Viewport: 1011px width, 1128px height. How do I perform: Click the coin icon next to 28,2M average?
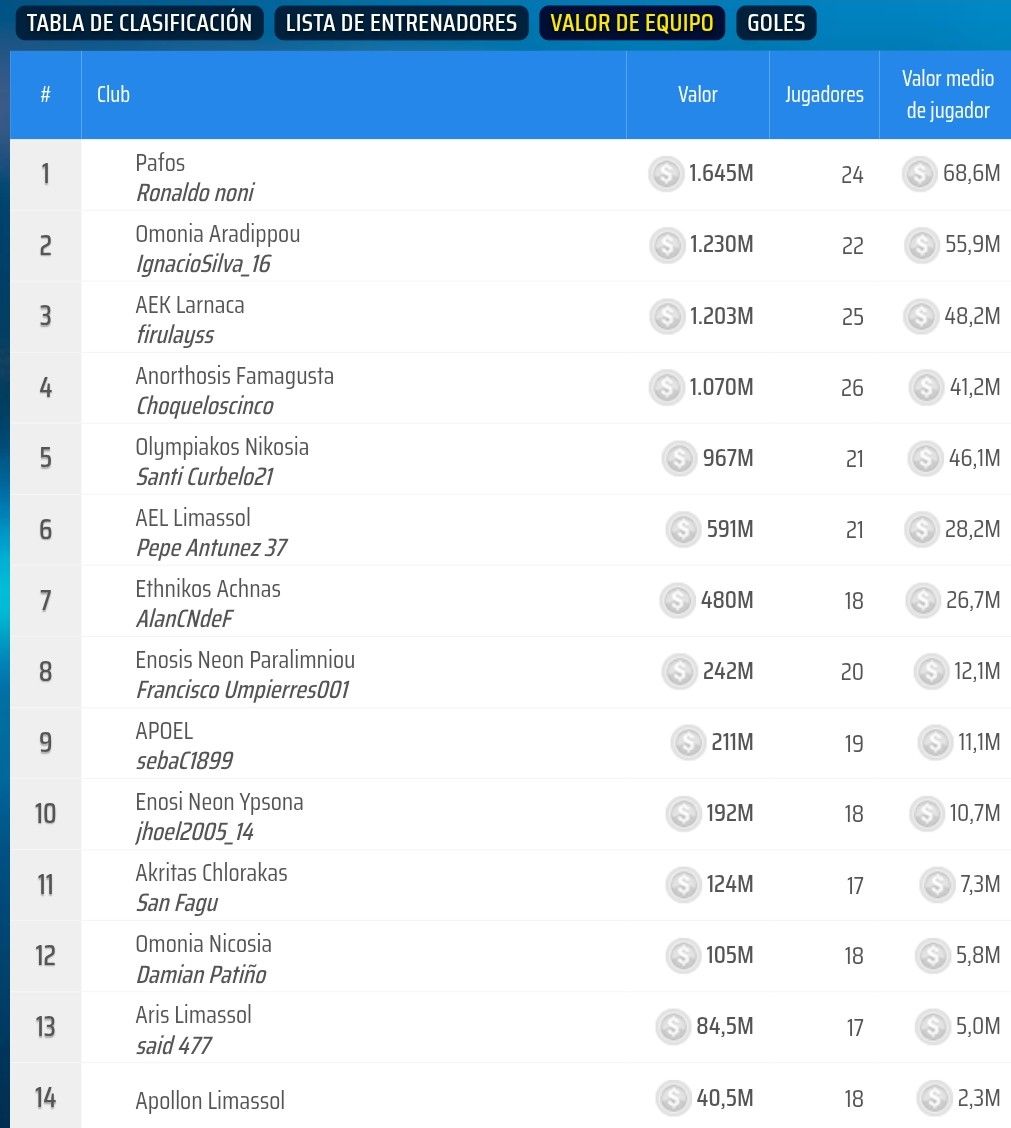click(921, 529)
